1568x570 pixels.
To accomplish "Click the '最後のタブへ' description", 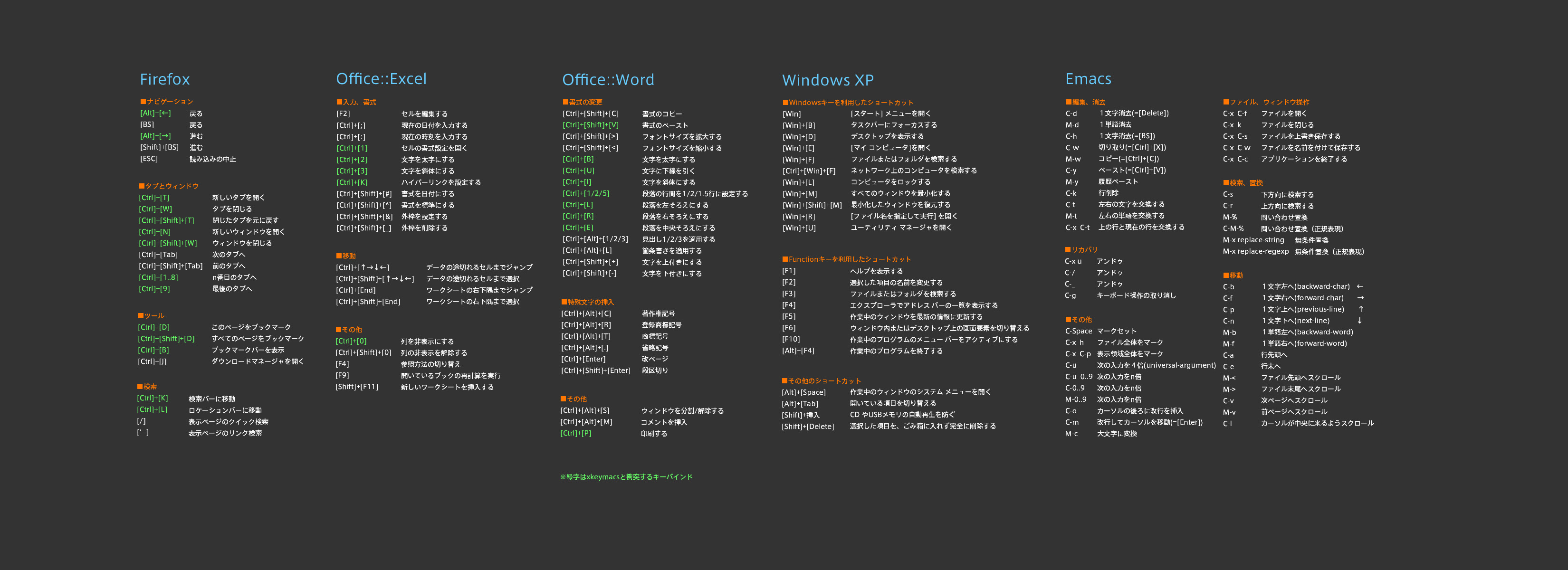I will 232,289.
